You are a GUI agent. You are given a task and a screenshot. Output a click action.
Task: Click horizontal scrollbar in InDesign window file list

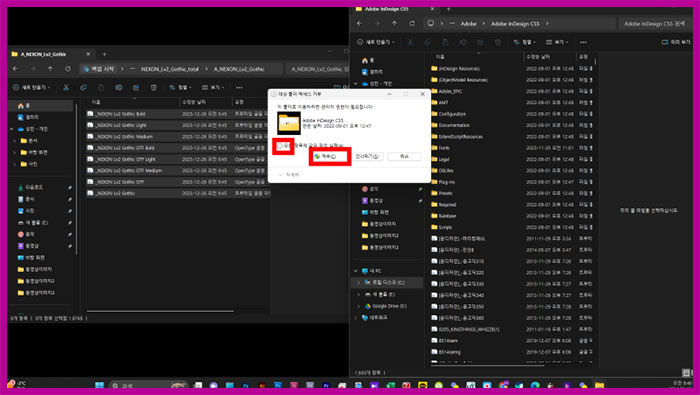[x=488, y=365]
